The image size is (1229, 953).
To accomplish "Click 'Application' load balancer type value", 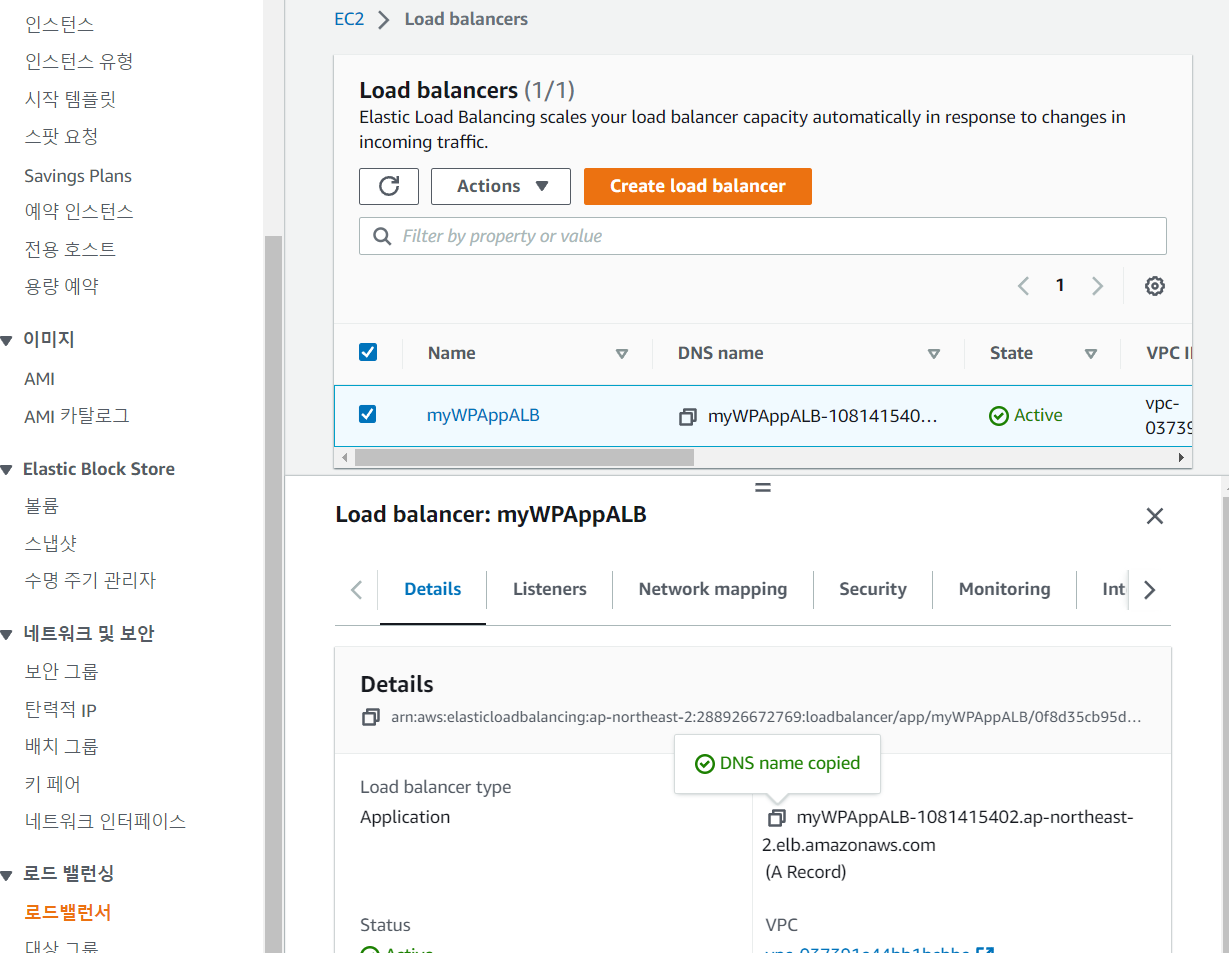I will (x=405, y=817).
